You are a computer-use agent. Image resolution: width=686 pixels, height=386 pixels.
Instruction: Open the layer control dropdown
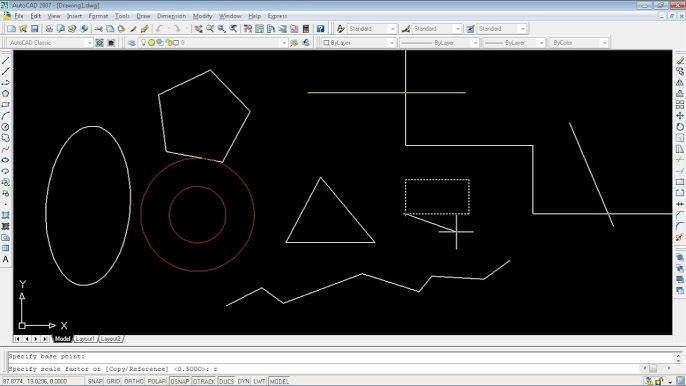tap(213, 43)
